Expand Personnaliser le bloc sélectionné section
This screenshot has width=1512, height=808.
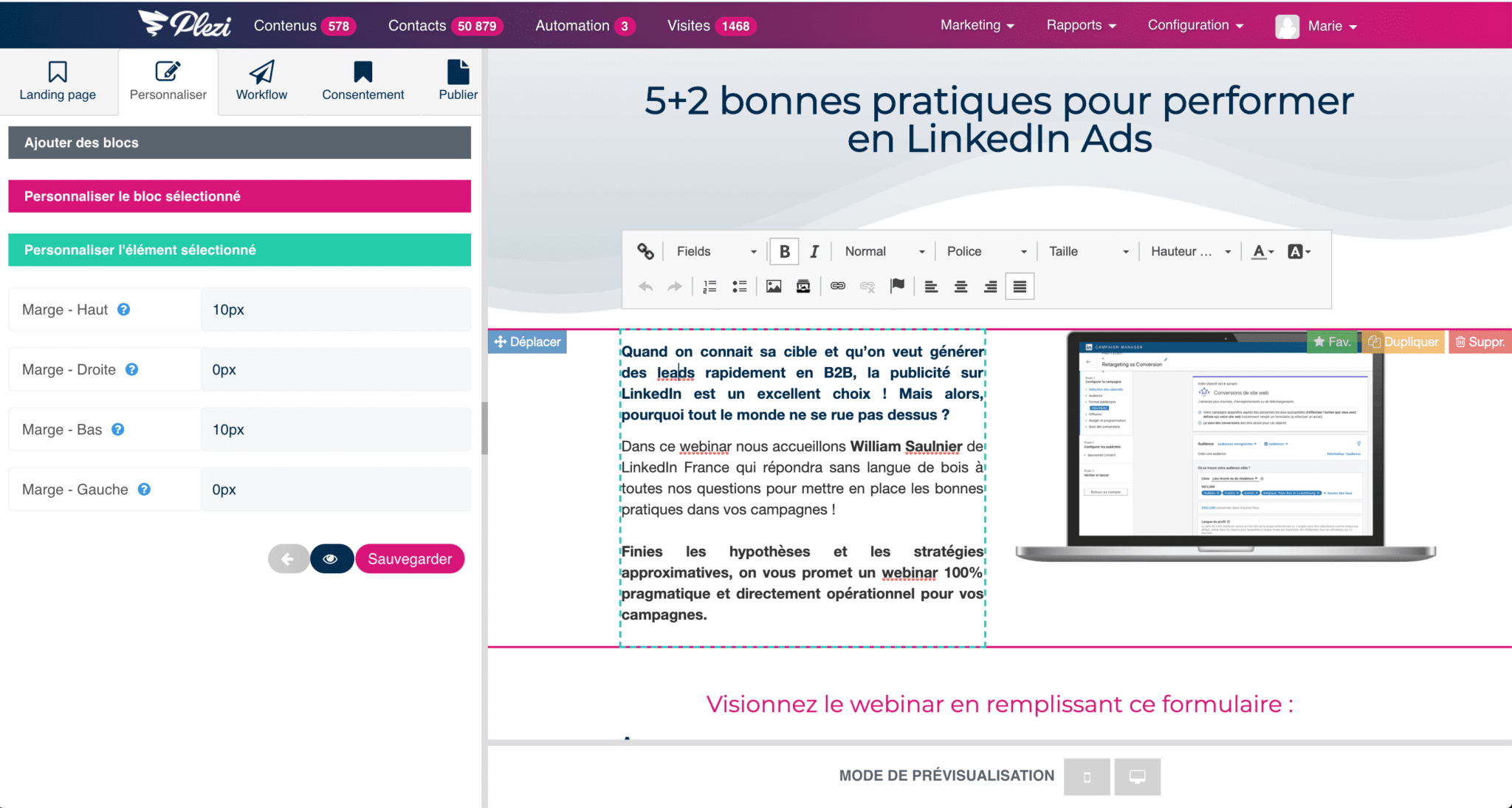click(239, 196)
